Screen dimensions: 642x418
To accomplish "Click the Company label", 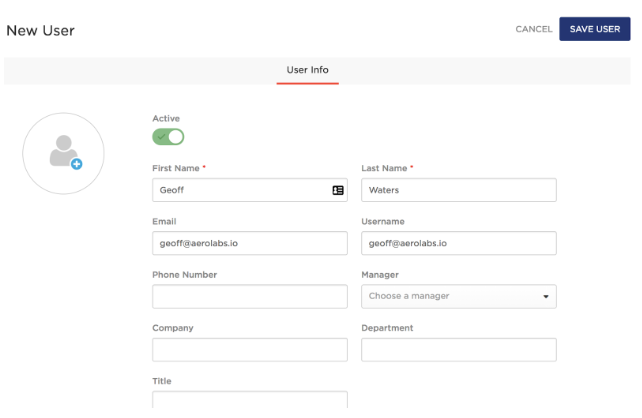I will pyautogui.click(x=173, y=328).
